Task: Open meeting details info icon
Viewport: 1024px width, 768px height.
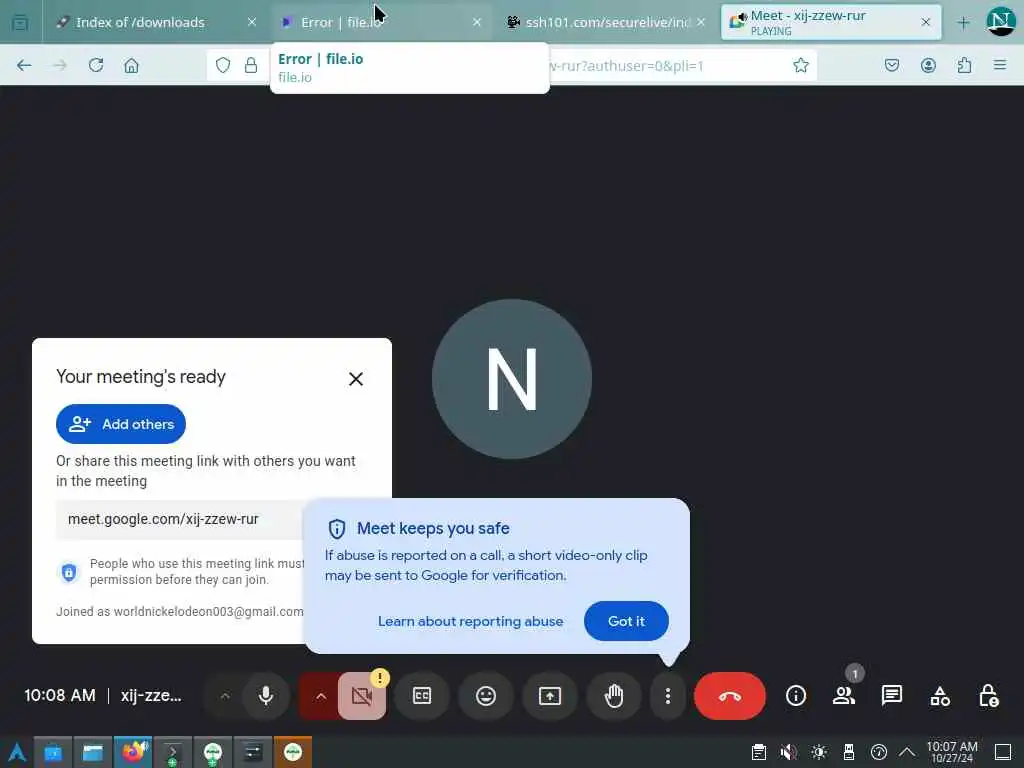Action: [x=795, y=696]
